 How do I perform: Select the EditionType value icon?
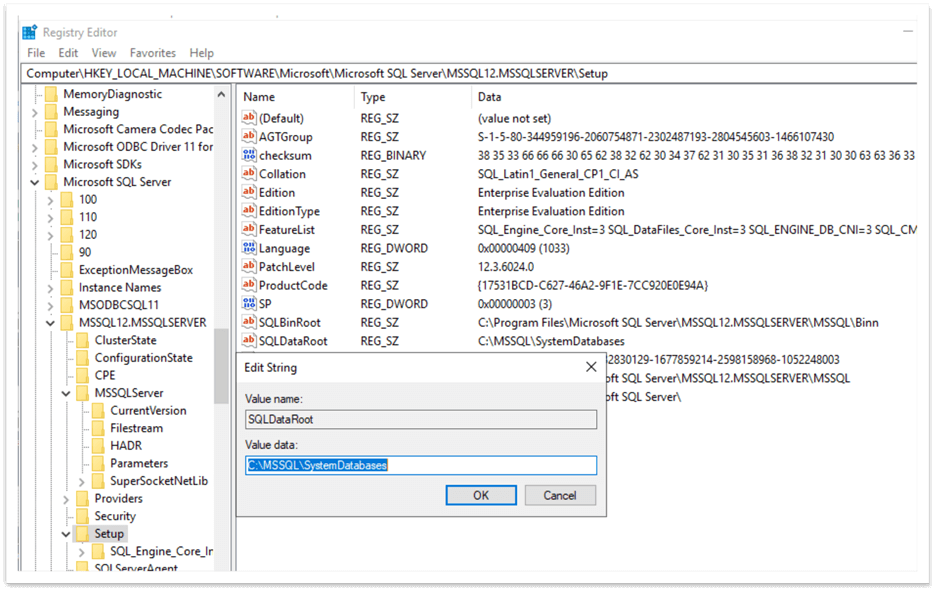pyautogui.click(x=249, y=210)
